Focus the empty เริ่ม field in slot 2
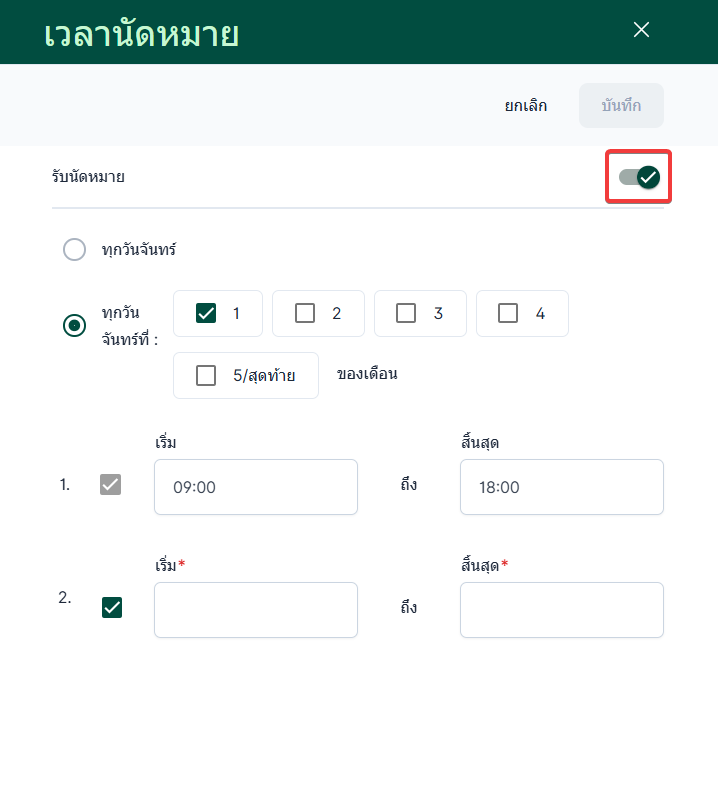718x796 pixels. pos(256,610)
